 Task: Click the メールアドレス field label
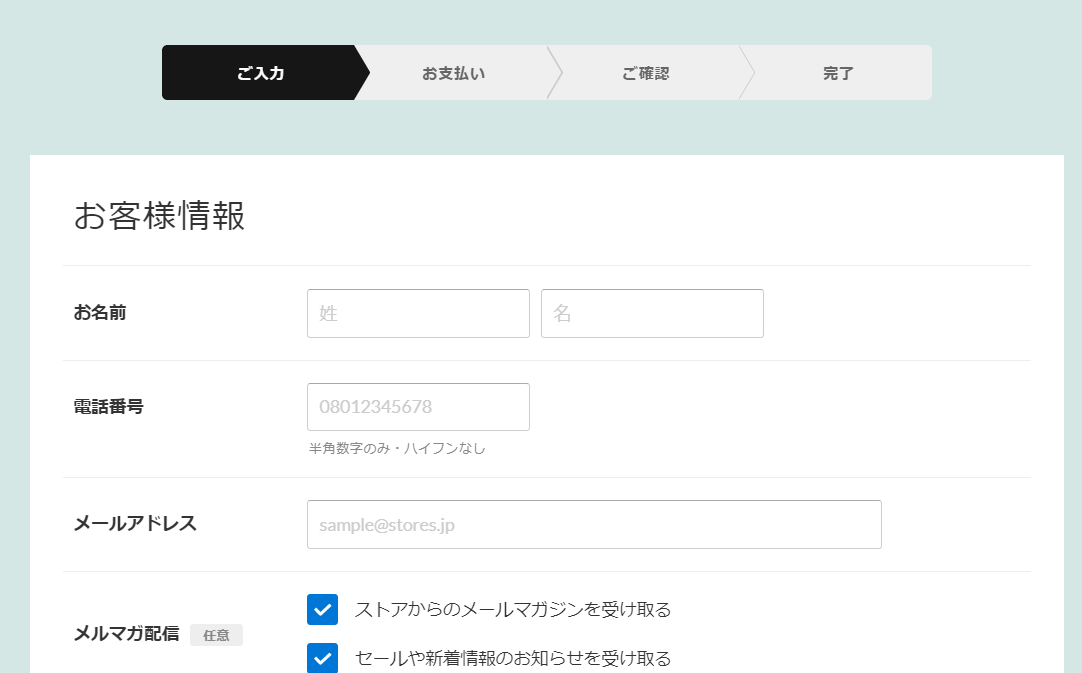pos(135,524)
